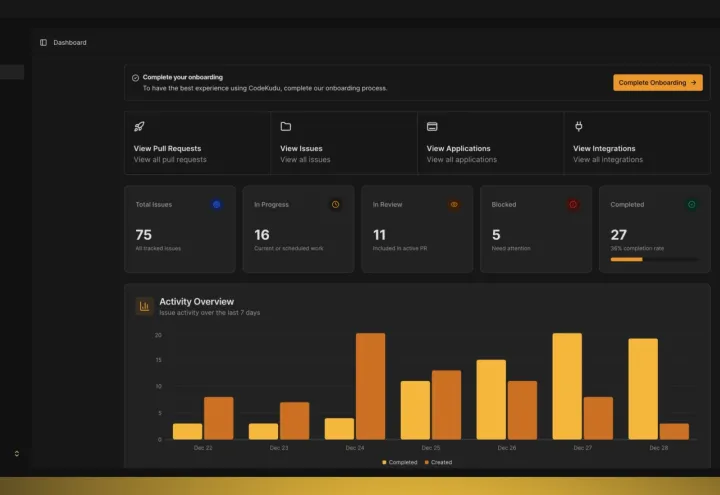The image size is (720, 495).
Task: Click the Total Issues value 75
Action: coord(144,235)
